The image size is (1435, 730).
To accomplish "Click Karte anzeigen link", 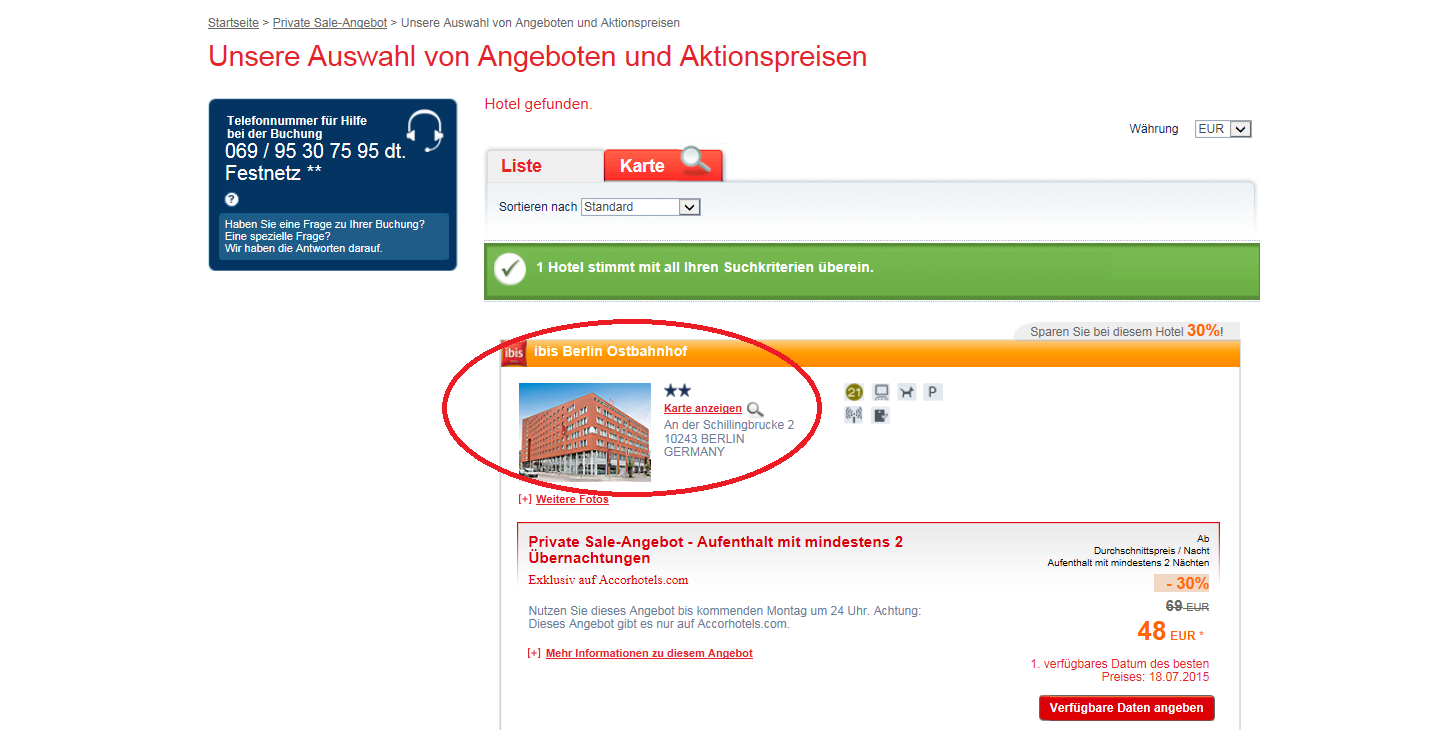I will point(703,408).
